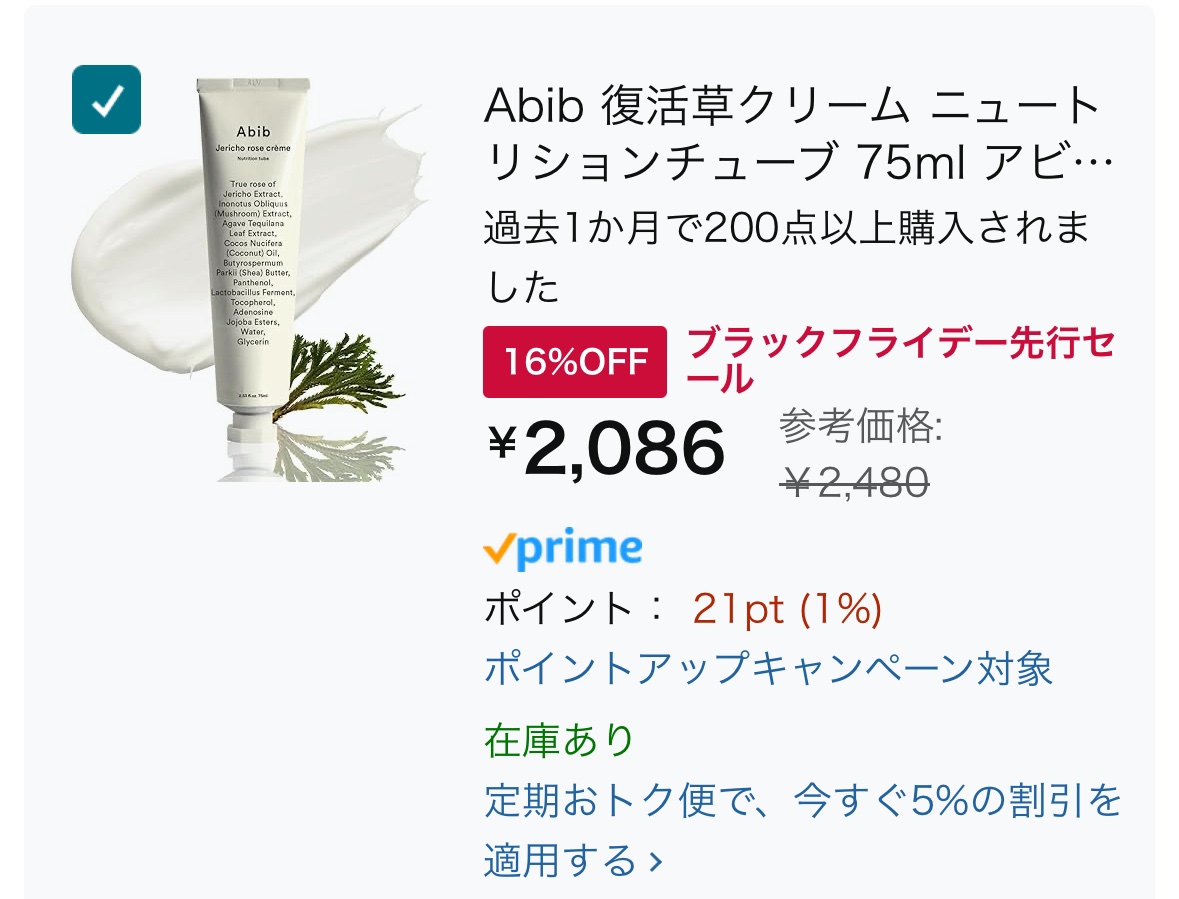This screenshot has width=1179, height=899.
Task: Apply the 定期おトク便 5% discount link
Action: [802, 800]
